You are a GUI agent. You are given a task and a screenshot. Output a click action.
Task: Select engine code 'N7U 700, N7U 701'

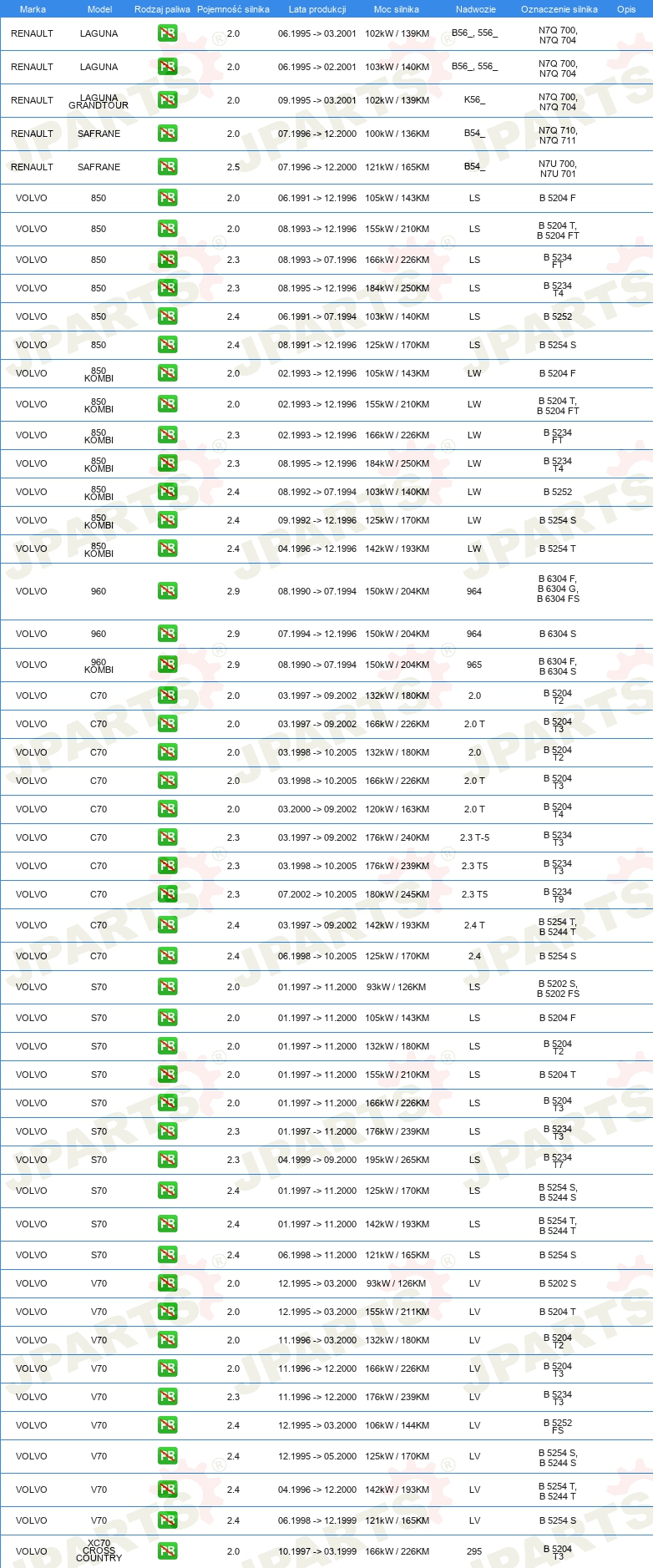coord(558,169)
